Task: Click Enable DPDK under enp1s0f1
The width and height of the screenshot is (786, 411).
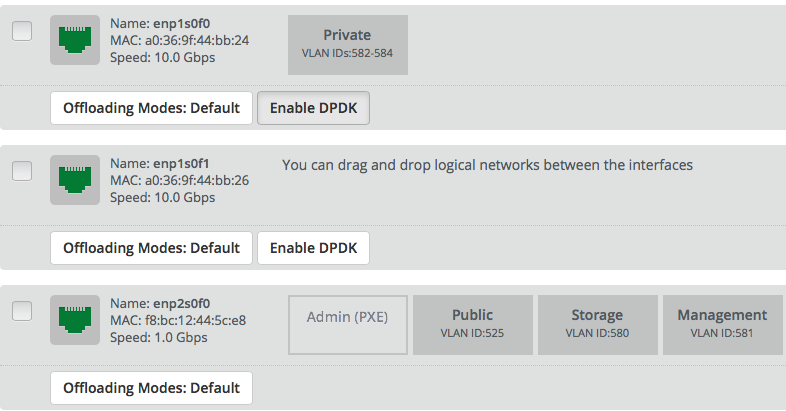Action: (313, 248)
